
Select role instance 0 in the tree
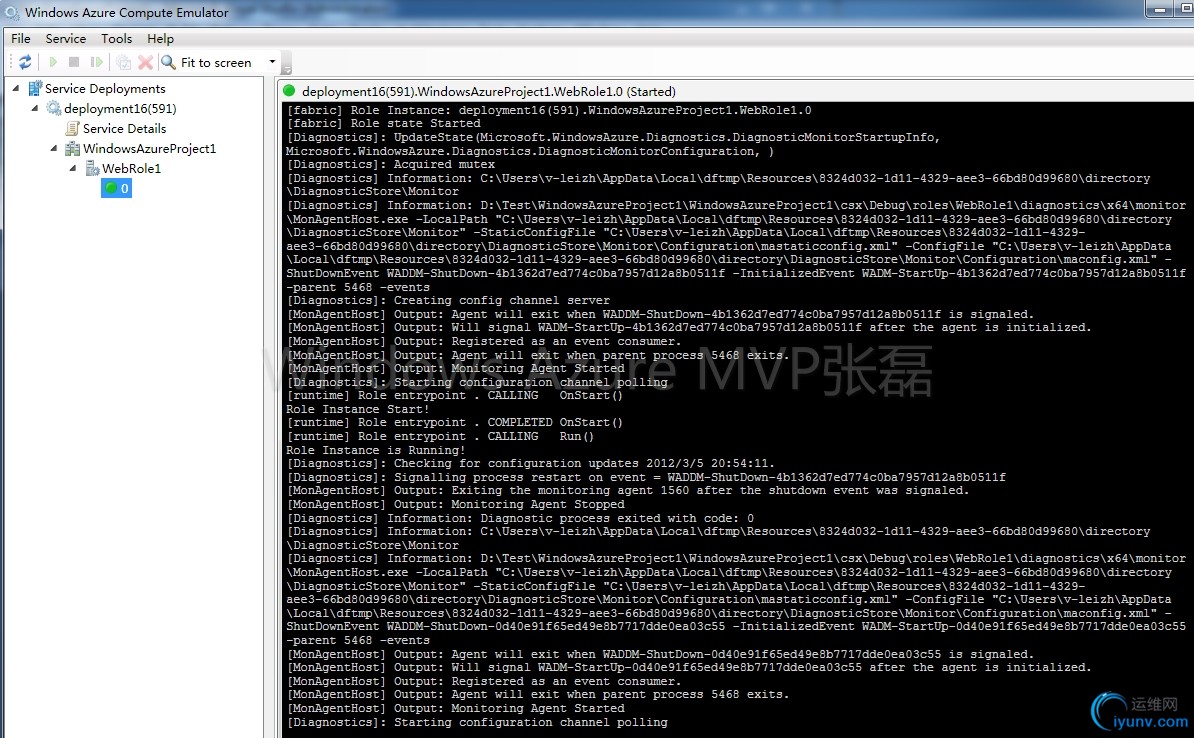click(117, 188)
